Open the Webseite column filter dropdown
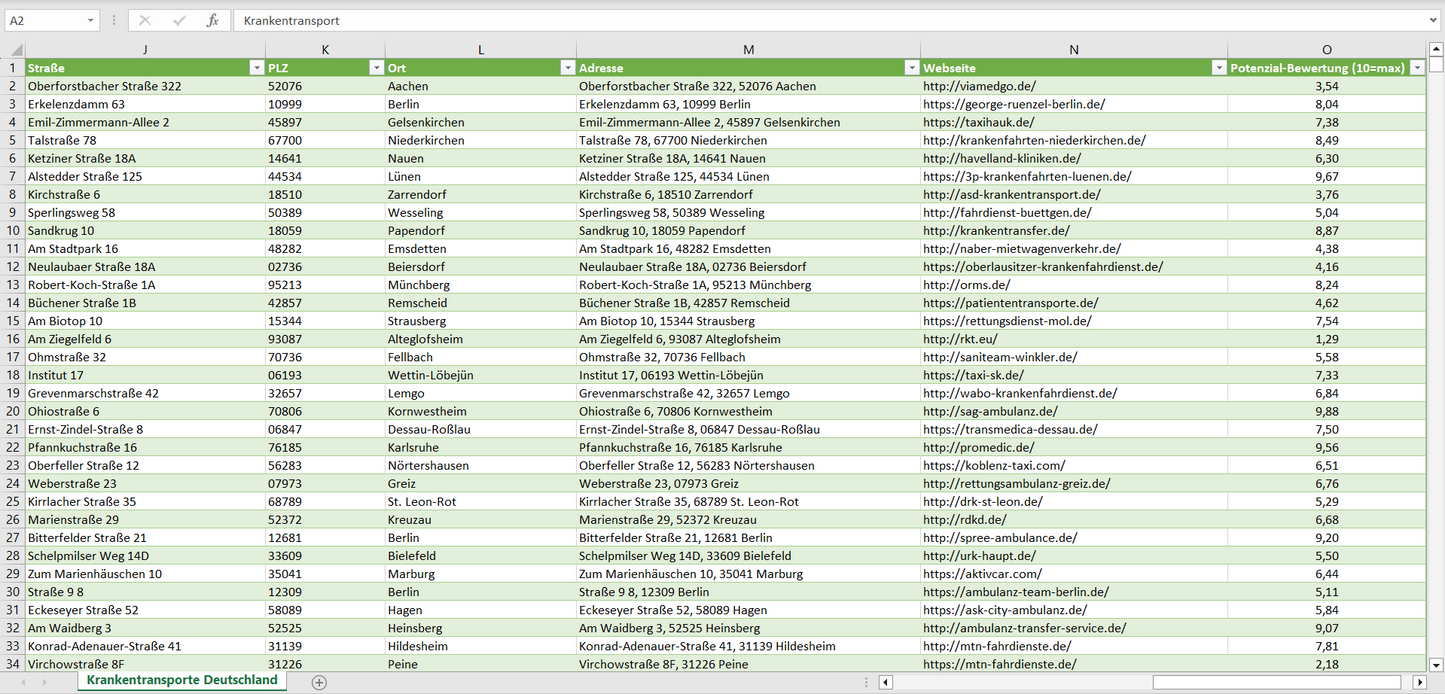 point(1218,68)
